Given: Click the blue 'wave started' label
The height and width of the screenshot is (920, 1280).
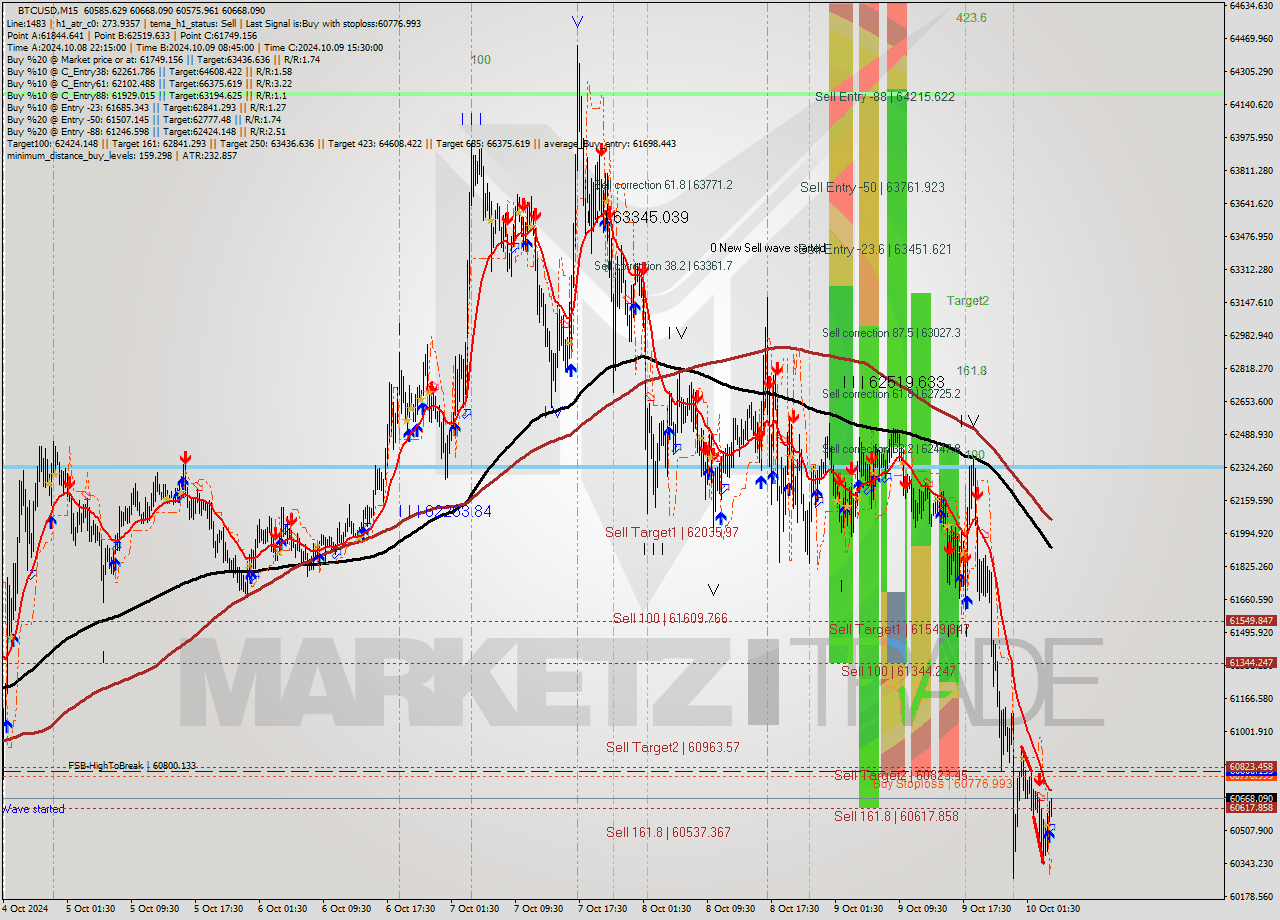Looking at the screenshot, I should (x=33, y=809).
